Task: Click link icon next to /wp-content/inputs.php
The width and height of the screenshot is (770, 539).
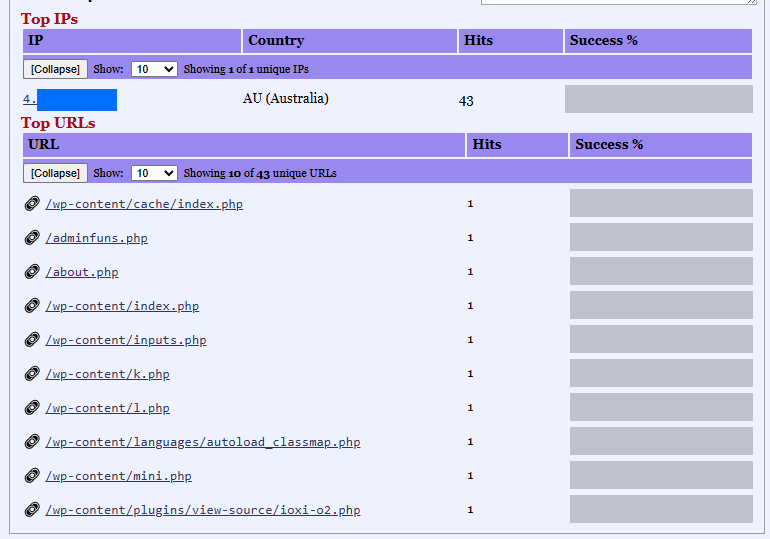Action: 32,340
